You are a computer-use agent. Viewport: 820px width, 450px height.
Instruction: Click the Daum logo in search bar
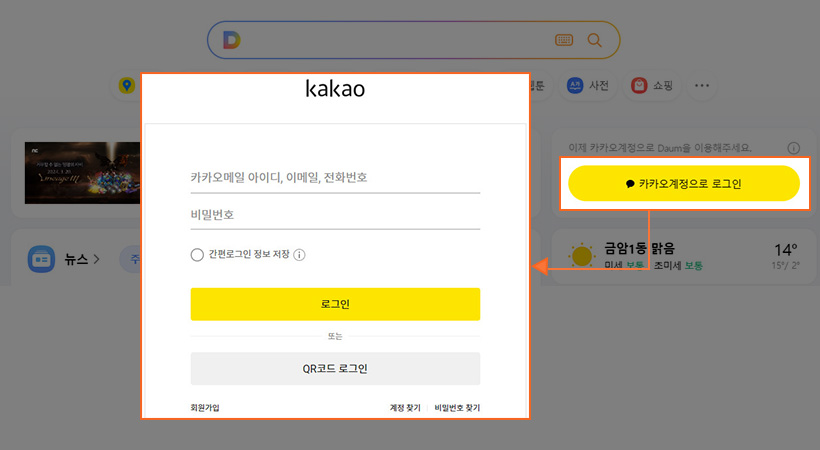point(232,40)
